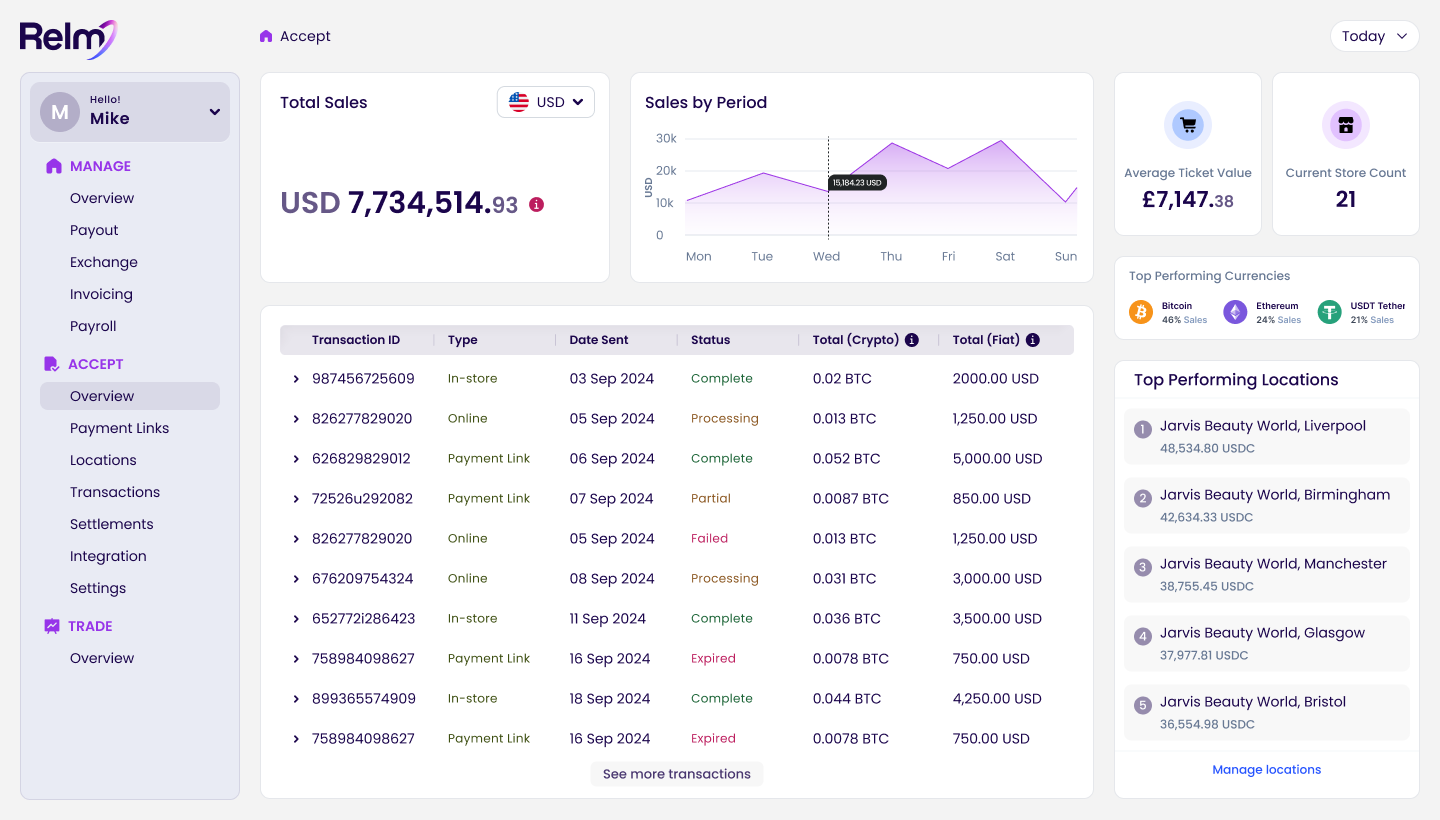Click the Date Sent column header
Viewport: 1440px width, 820px height.
pos(599,340)
